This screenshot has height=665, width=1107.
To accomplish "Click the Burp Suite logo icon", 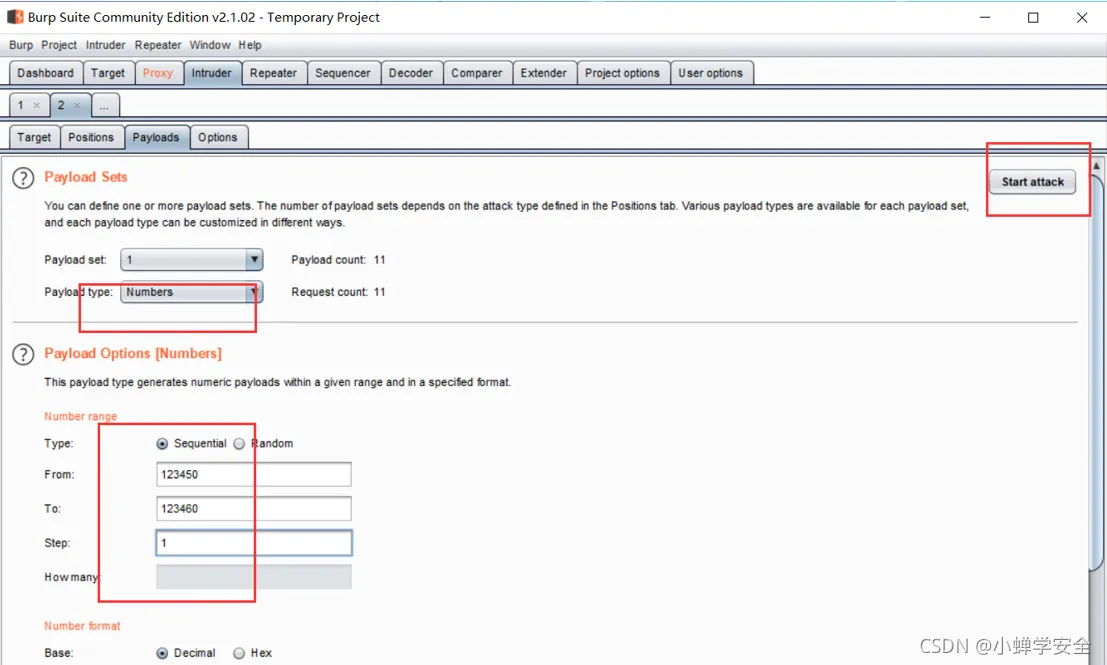I will point(15,16).
